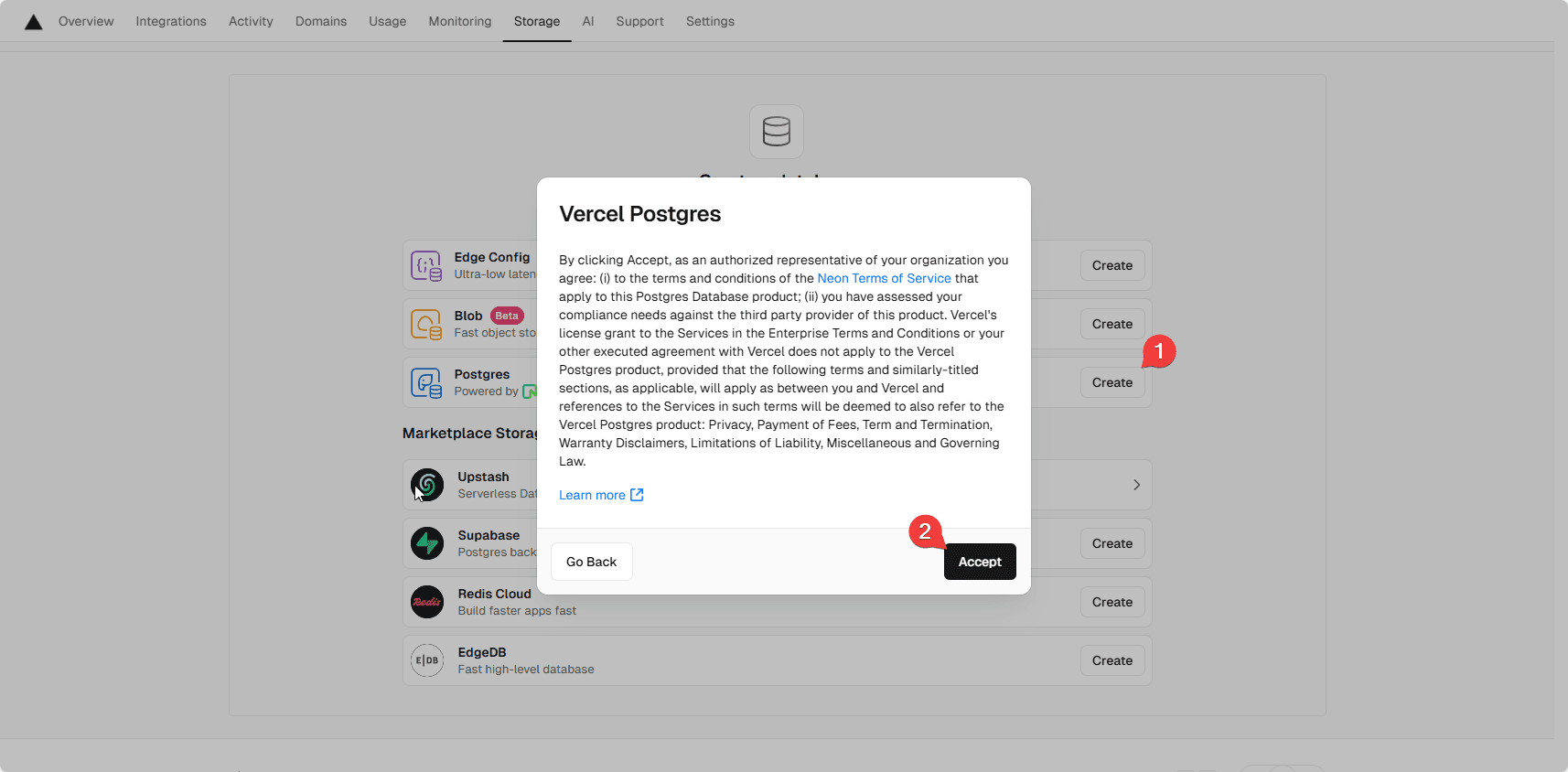1568x772 pixels.
Task: Click the 'Fast high-level database' description
Action: 526,670
